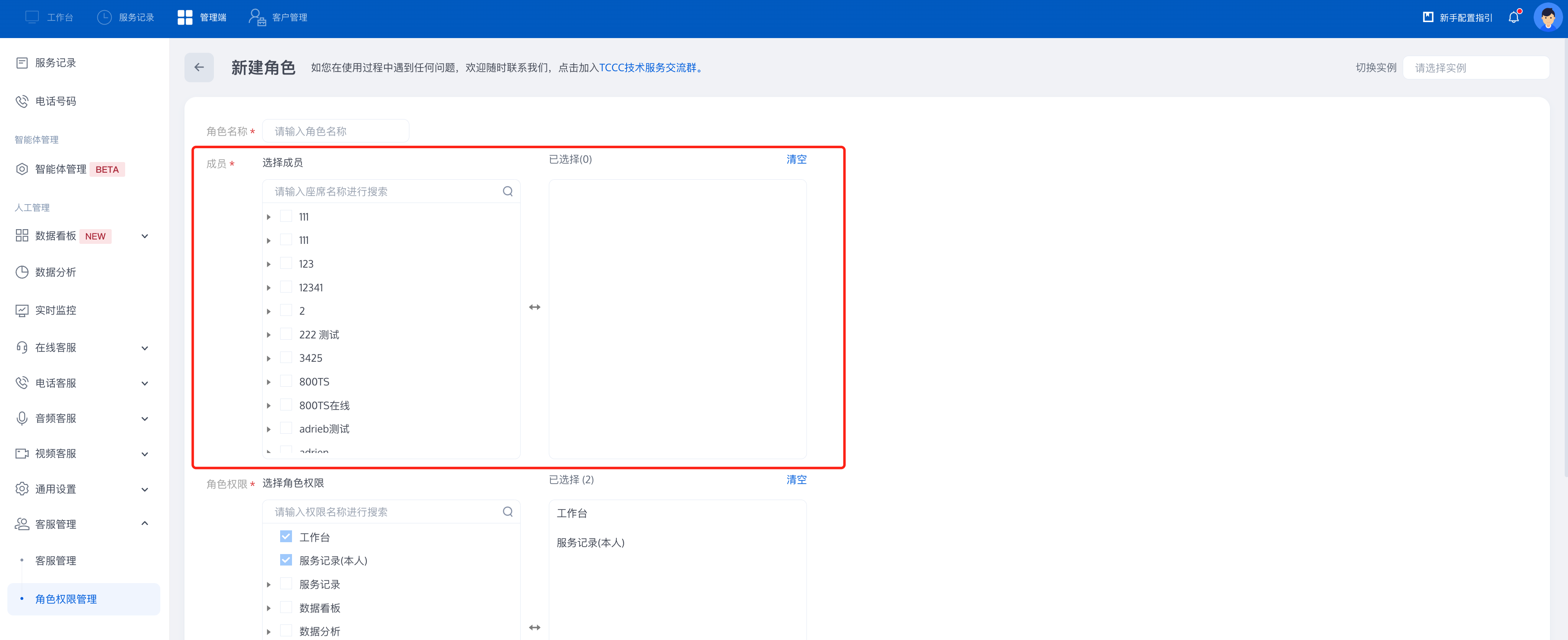Click the second 111 member row label
The image size is (1568, 640).
[x=304, y=241]
